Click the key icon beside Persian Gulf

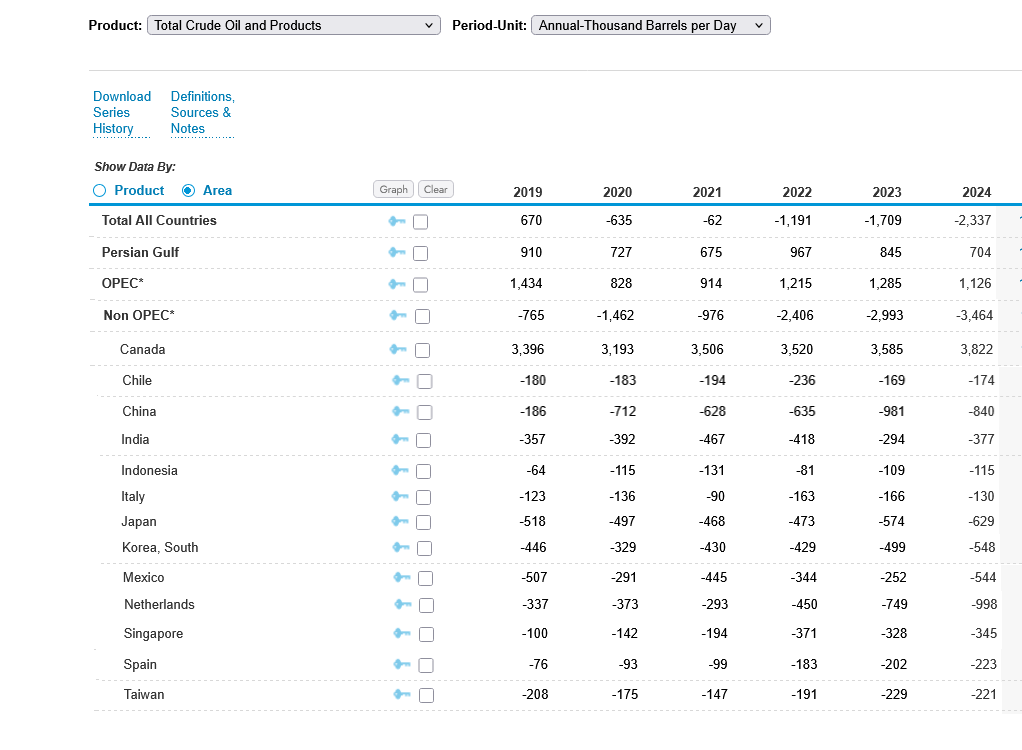click(397, 252)
